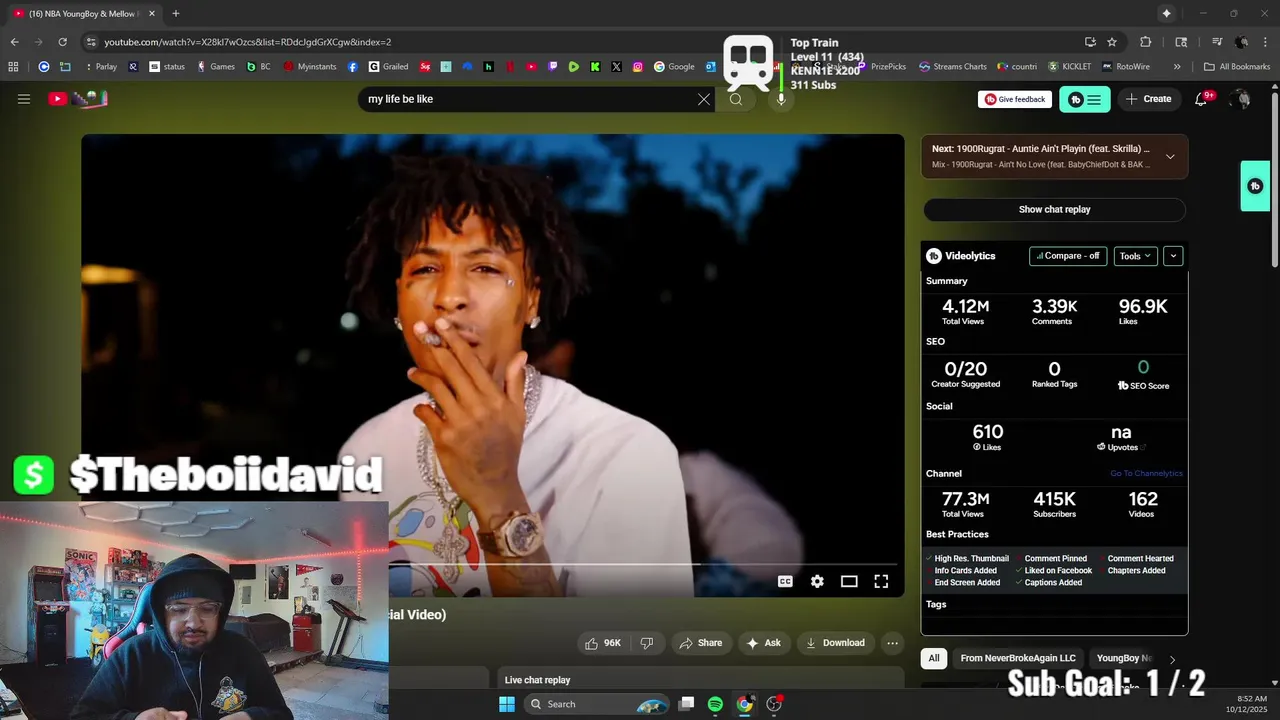Go back in the browser
This screenshot has width=1280, height=720.
(x=14, y=42)
